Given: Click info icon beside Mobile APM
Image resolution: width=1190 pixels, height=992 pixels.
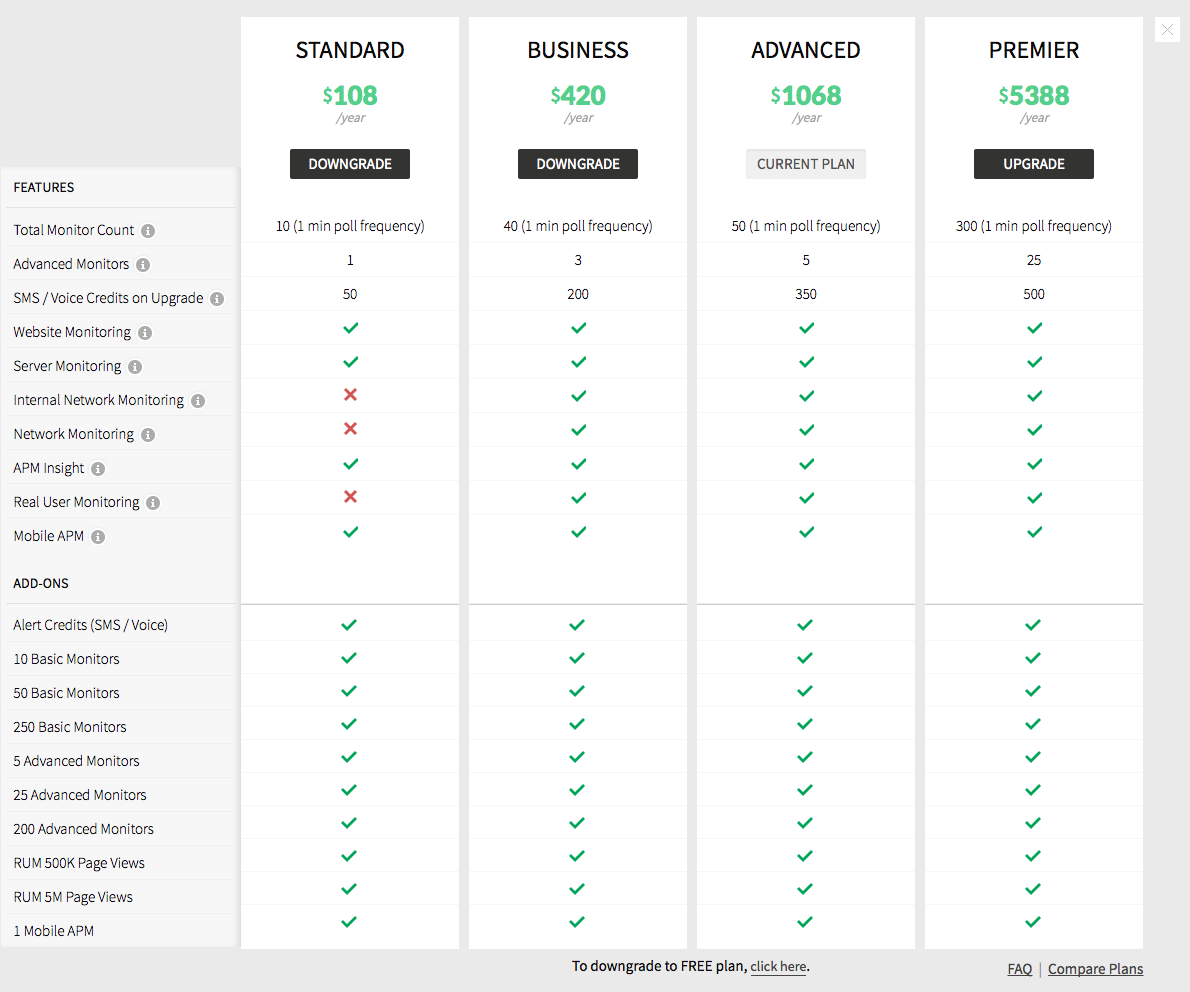Looking at the screenshot, I should [98, 537].
